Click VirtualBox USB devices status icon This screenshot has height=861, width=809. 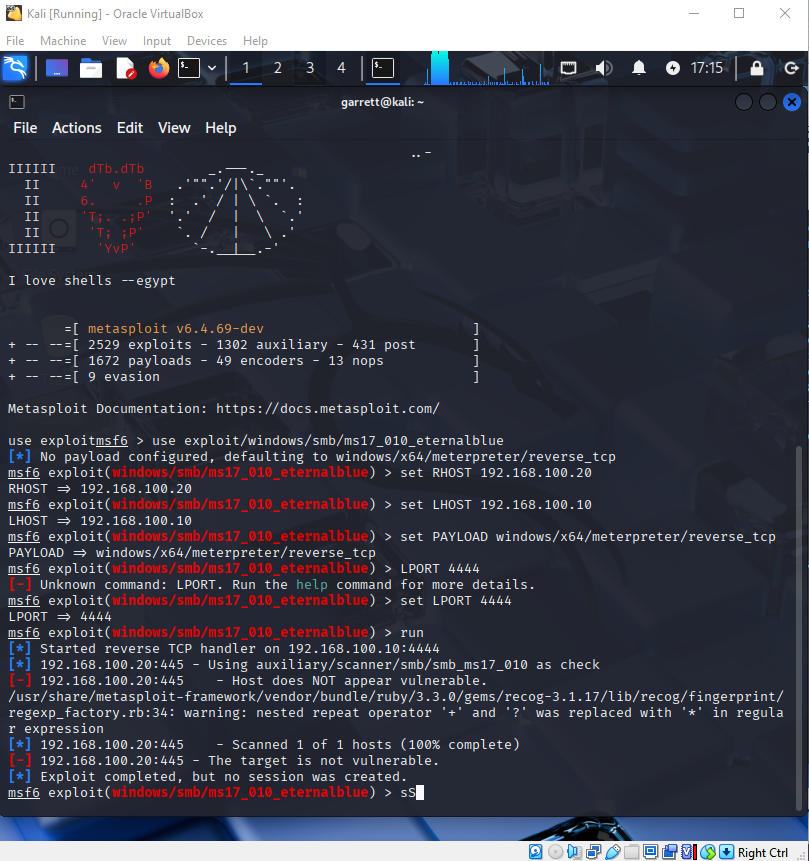click(613, 852)
